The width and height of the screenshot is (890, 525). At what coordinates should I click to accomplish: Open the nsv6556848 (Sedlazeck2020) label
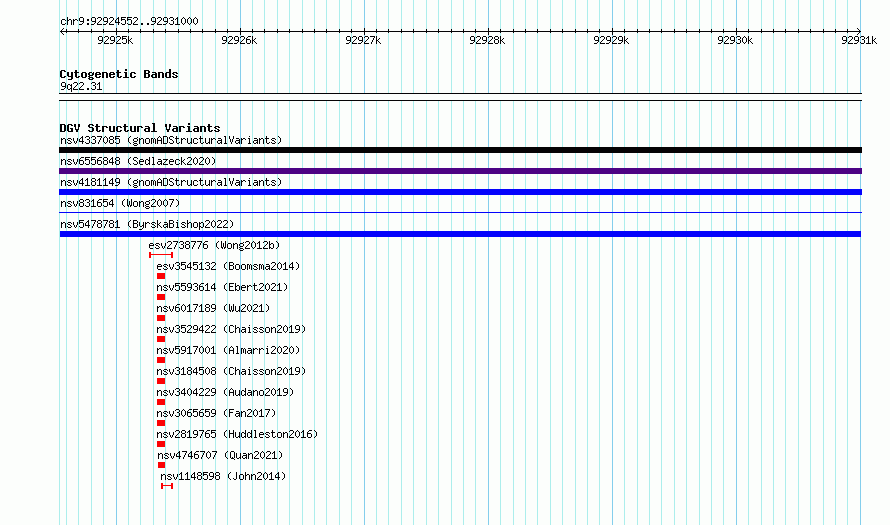click(x=138, y=161)
